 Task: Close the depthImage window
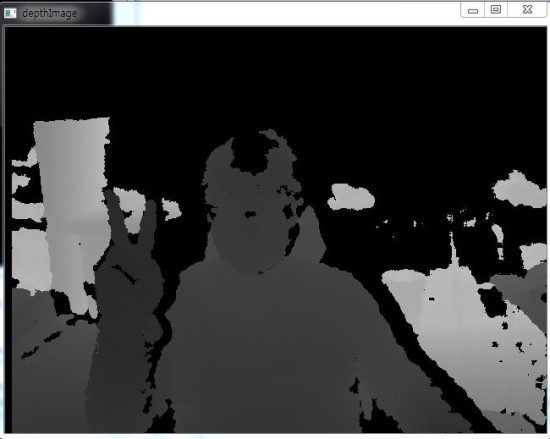527,9
